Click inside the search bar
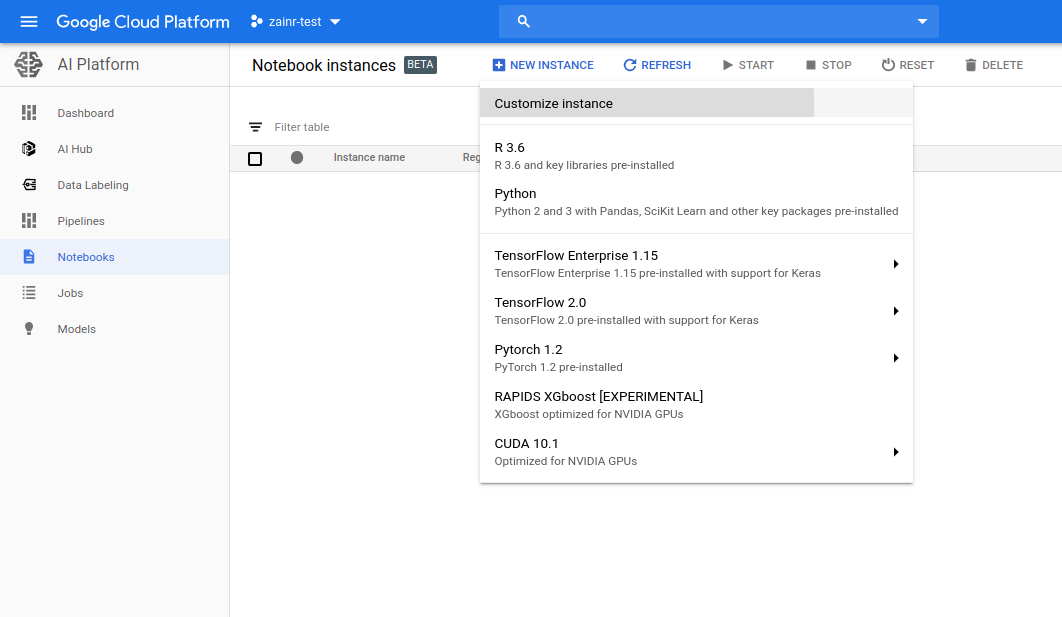This screenshot has width=1062, height=617. tap(700, 21)
